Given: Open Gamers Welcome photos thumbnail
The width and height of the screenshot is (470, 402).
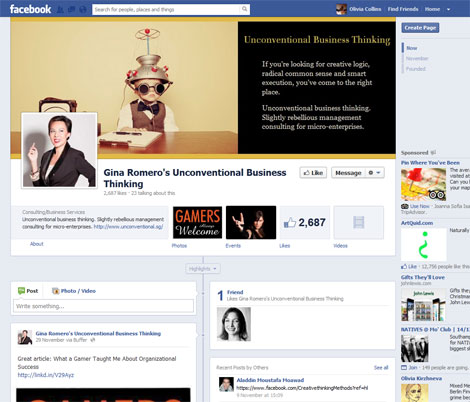Looking at the screenshot, I should 197,222.
